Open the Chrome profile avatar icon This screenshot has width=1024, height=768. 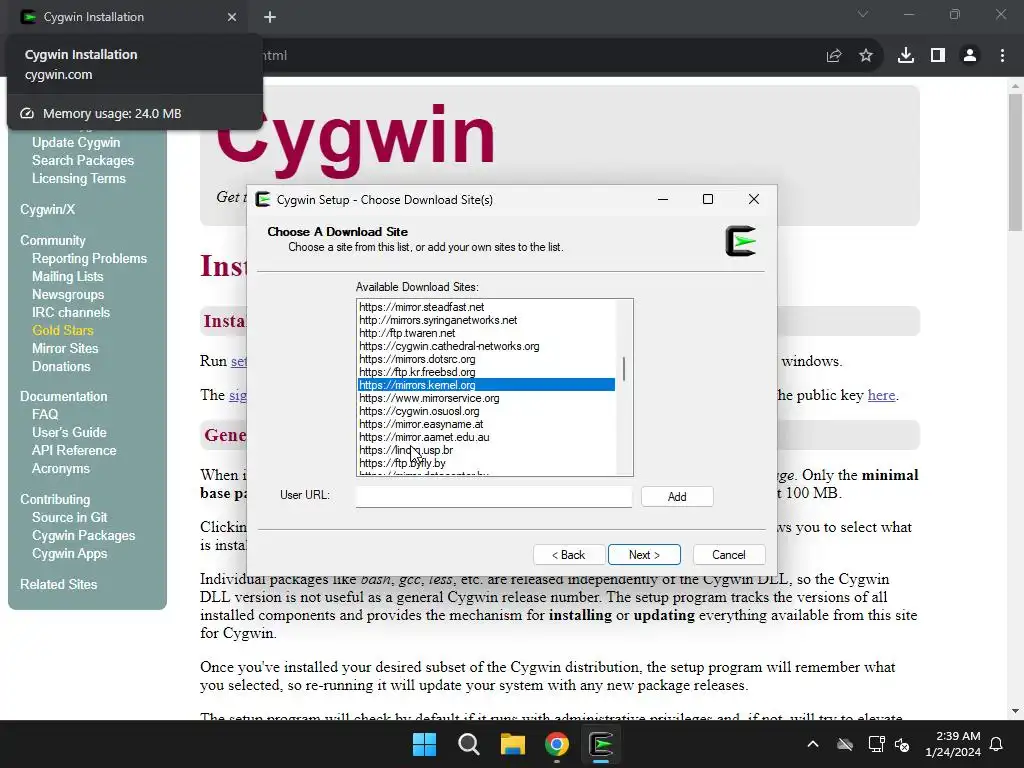click(970, 56)
